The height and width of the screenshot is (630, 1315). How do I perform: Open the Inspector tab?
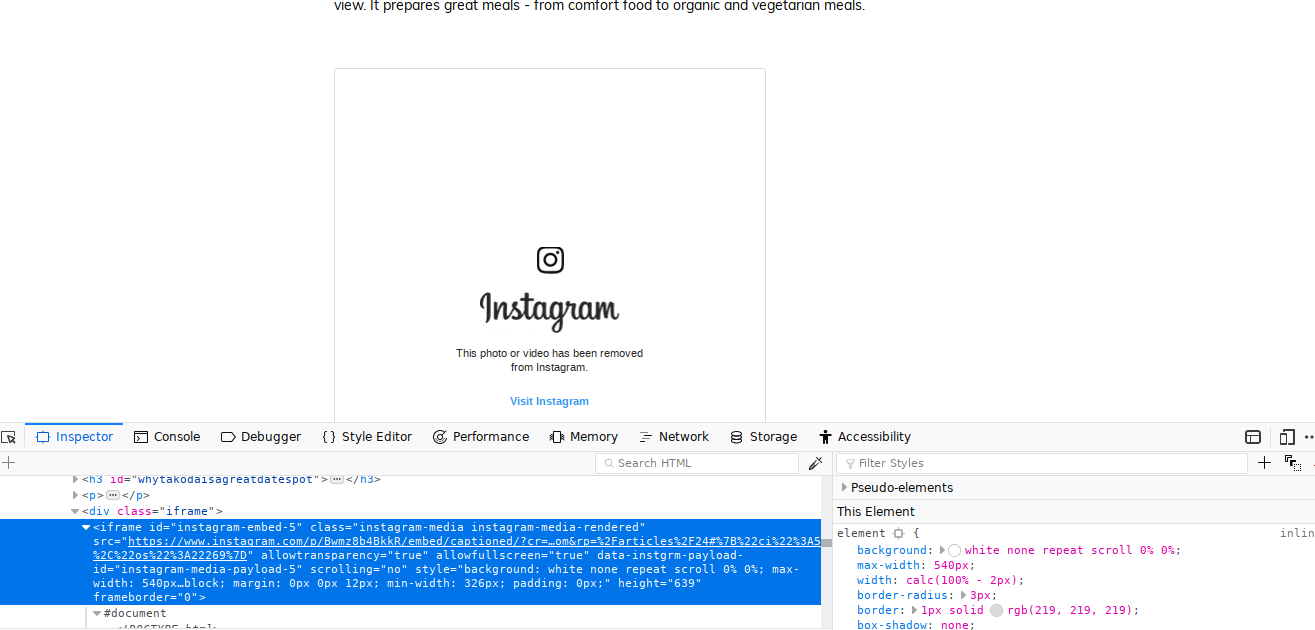coord(74,437)
